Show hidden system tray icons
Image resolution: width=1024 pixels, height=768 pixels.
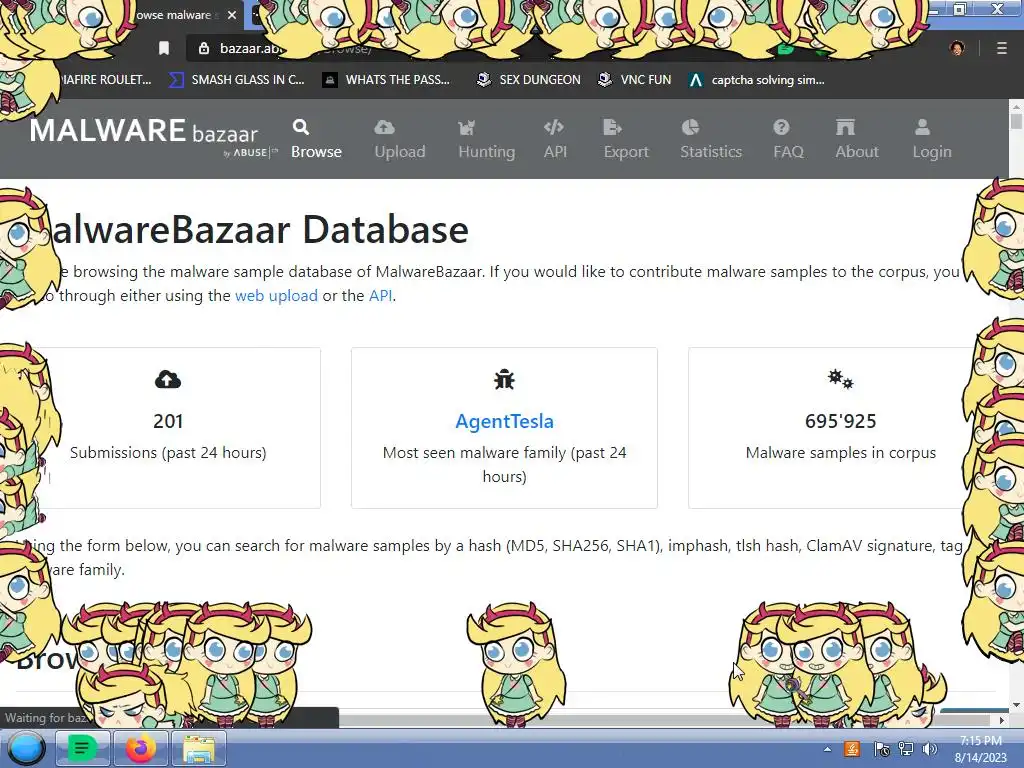(827, 749)
